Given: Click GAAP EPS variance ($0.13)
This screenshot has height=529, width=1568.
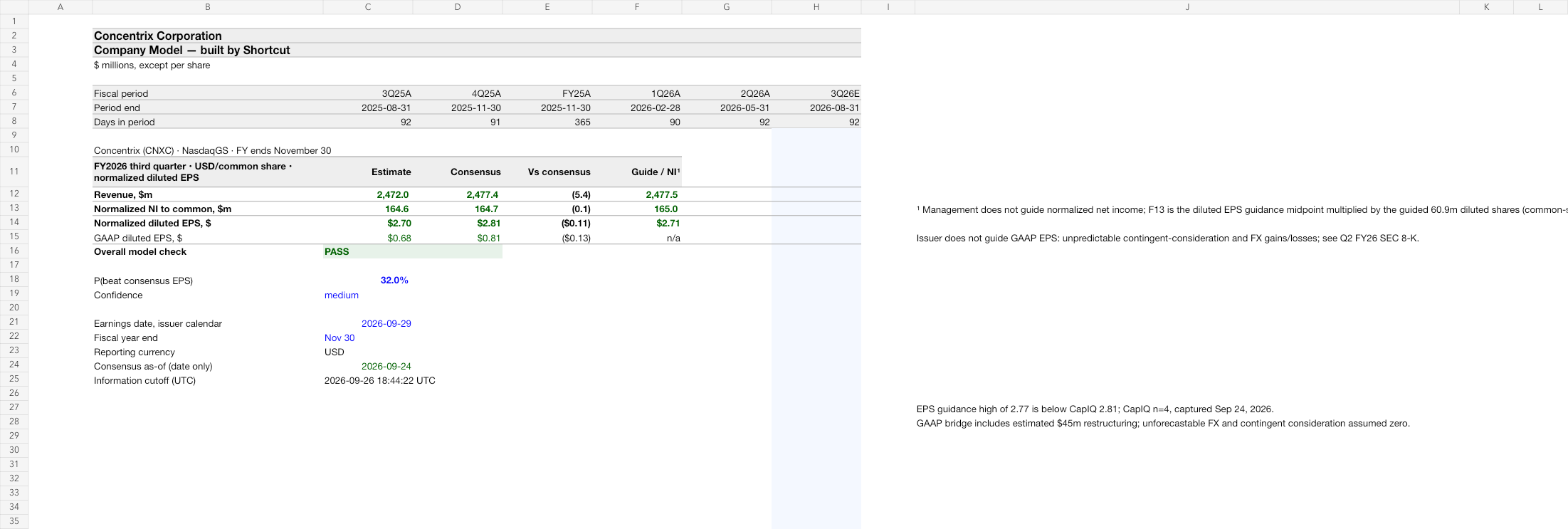Looking at the screenshot, I should tap(547, 238).
